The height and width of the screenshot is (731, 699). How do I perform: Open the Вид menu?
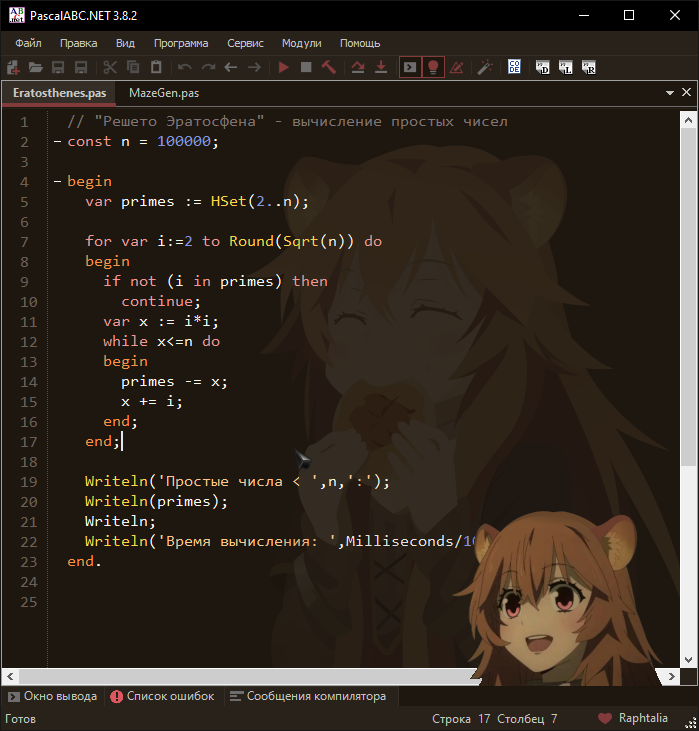[x=125, y=43]
